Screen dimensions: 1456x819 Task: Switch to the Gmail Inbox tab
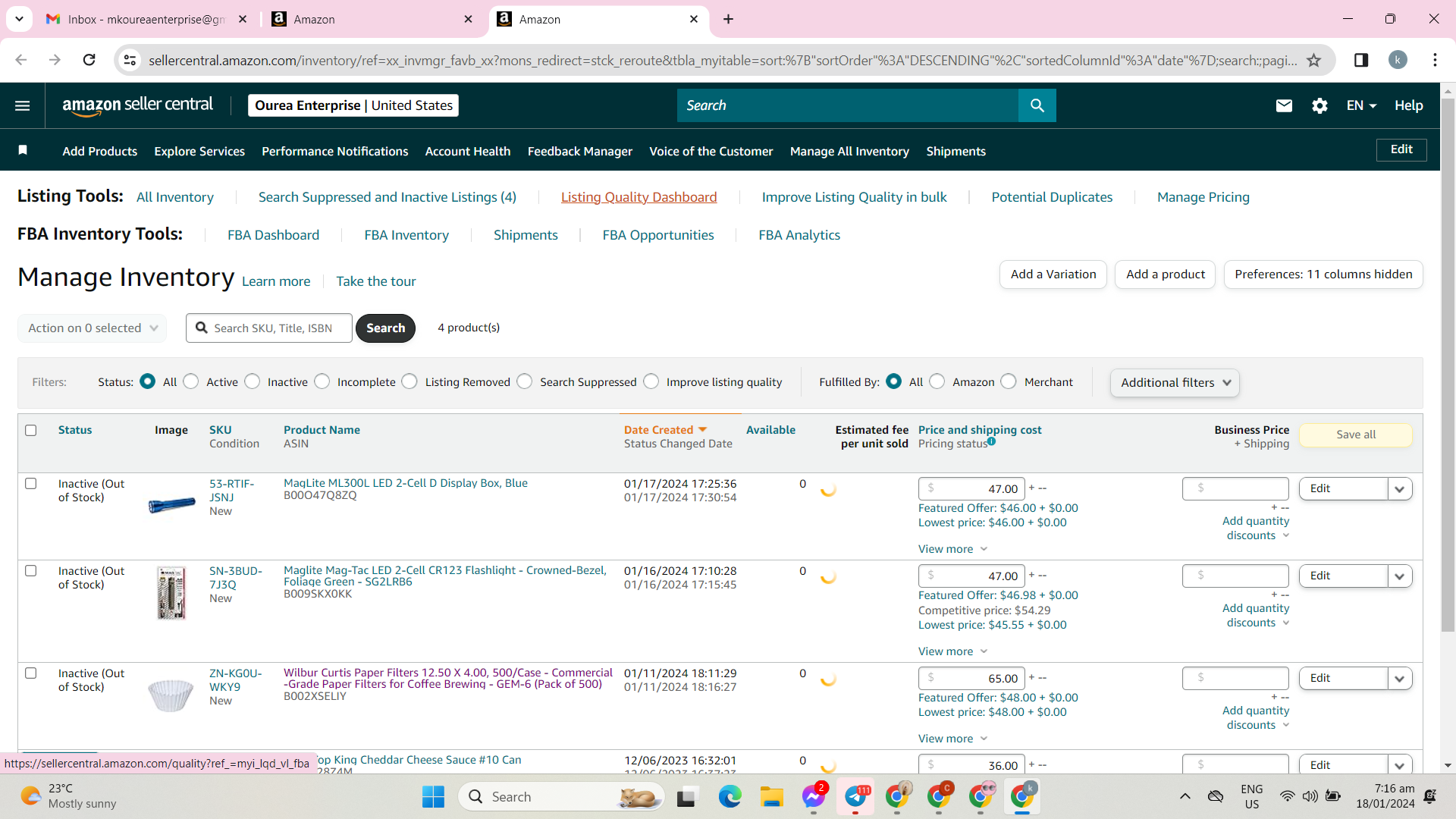[146, 19]
